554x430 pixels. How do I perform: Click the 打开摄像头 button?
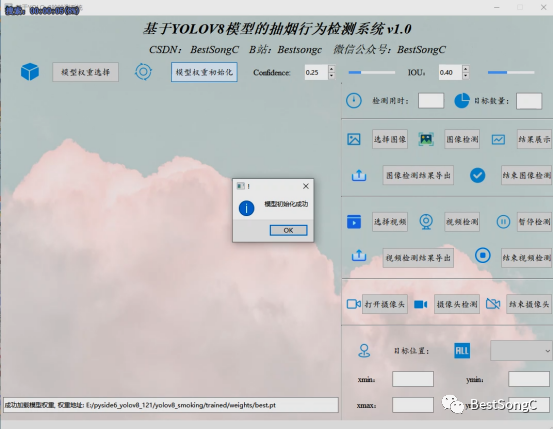[x=385, y=304]
